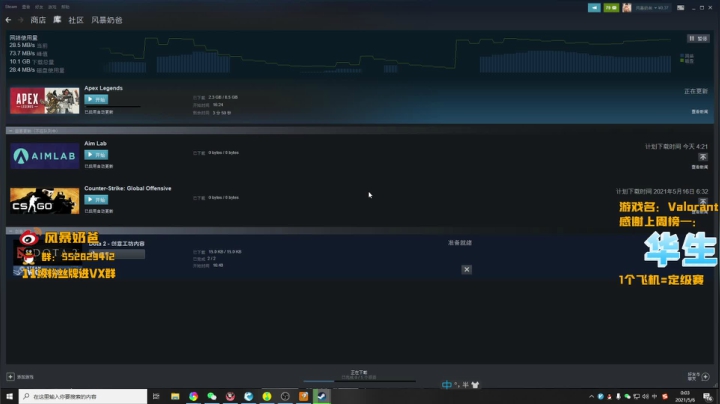Show hidden system tray icons
The width and height of the screenshot is (720, 404).
pos(591,396)
